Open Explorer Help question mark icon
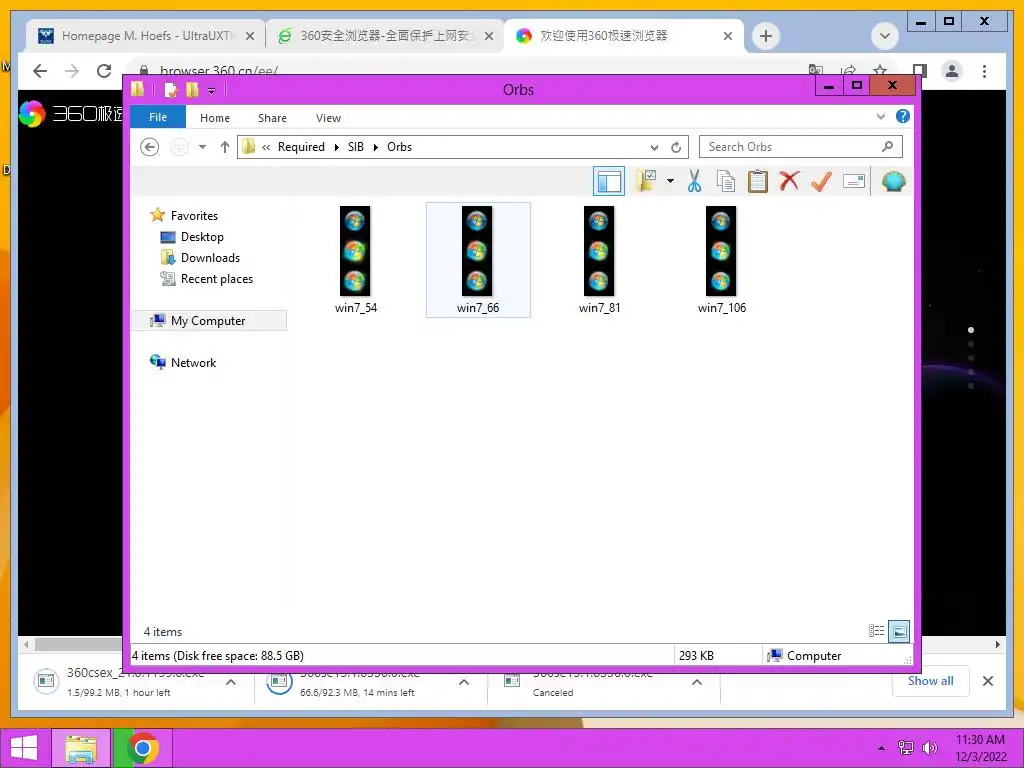This screenshot has width=1024, height=768. 903,116
